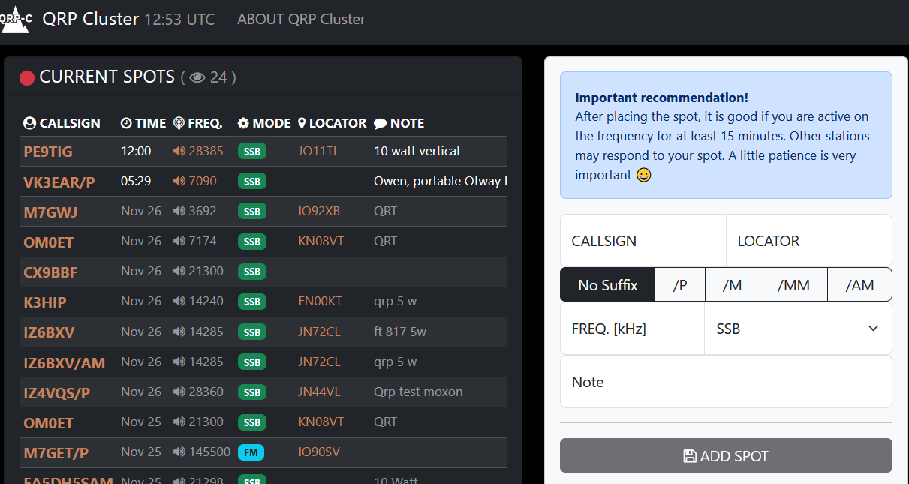
Task: Open callsign PE9TIG link
Action: pyautogui.click(x=48, y=152)
